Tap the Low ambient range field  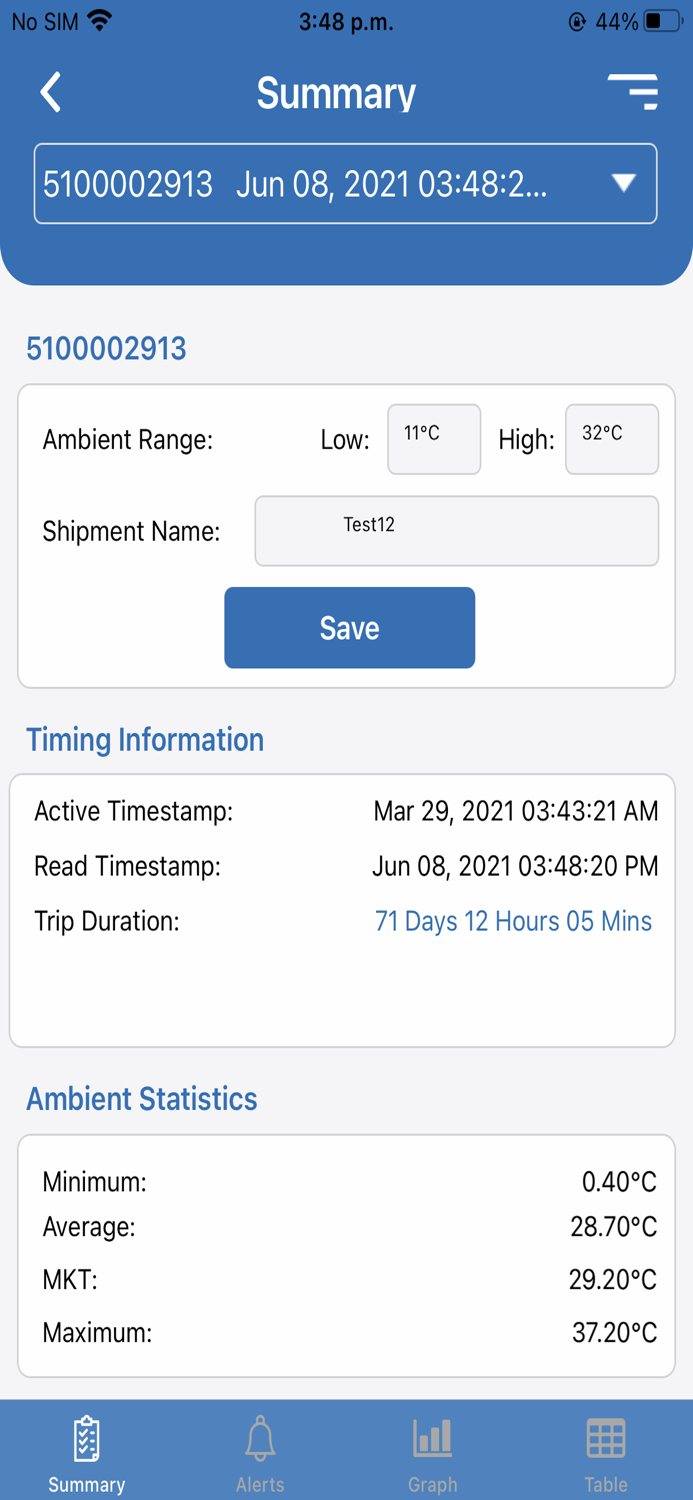tap(433, 439)
